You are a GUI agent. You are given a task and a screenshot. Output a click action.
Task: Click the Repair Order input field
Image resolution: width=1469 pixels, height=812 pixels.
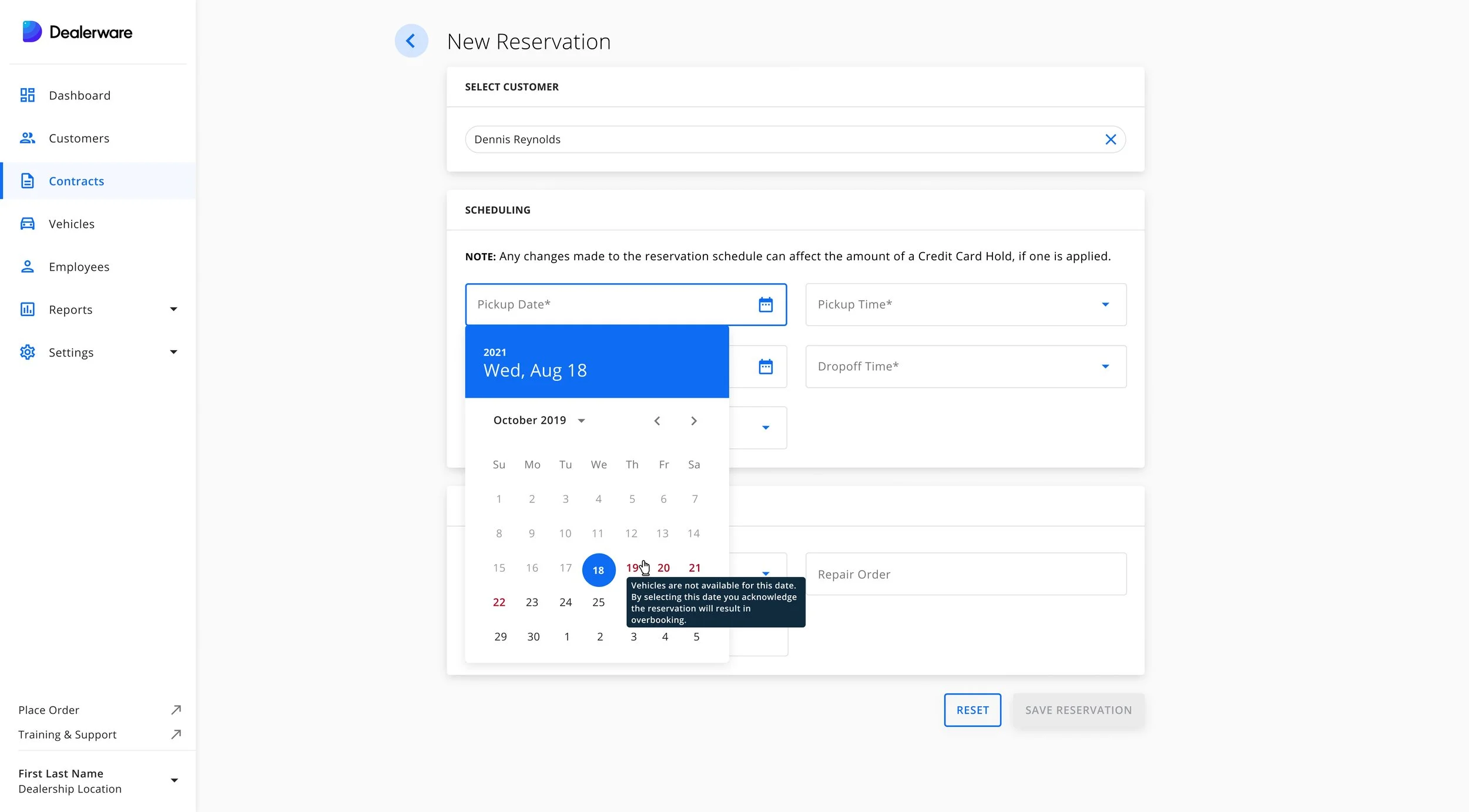tap(965, 574)
